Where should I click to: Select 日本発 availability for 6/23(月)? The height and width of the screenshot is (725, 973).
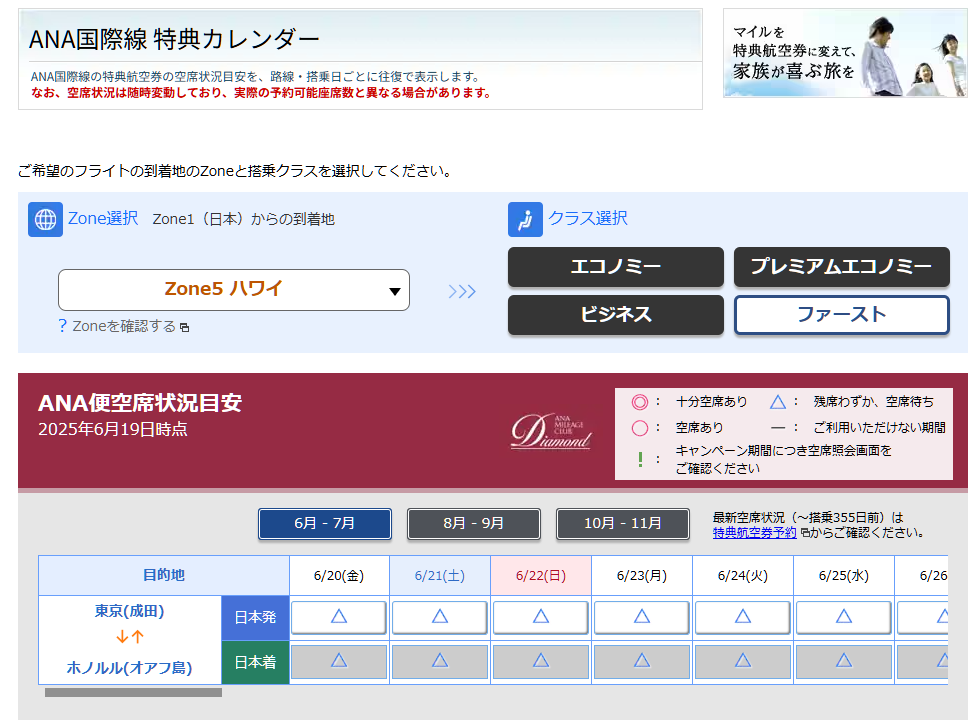click(642, 617)
